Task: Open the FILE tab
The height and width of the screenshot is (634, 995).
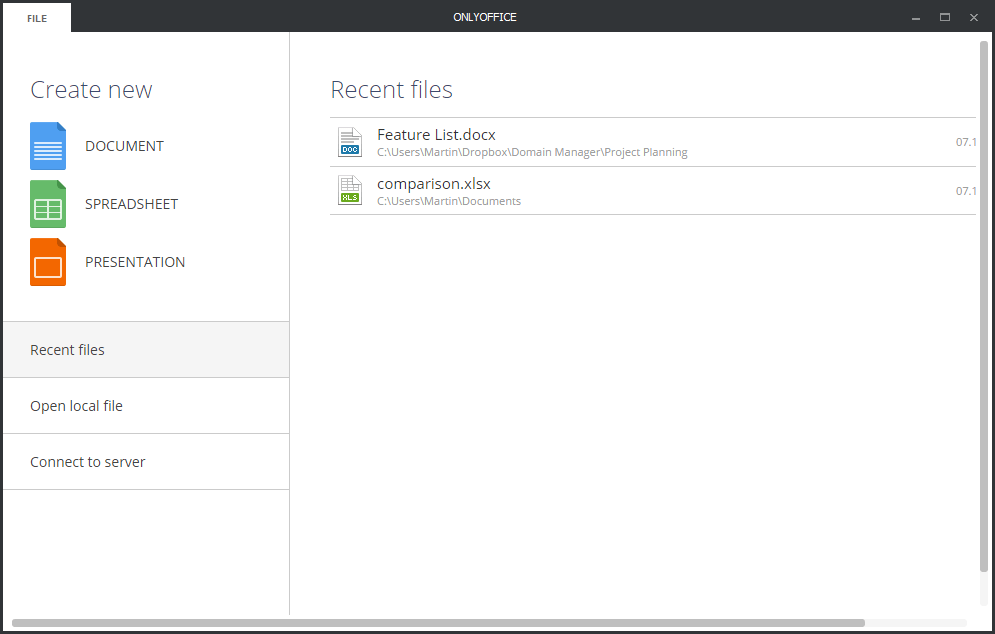Action: click(x=37, y=18)
